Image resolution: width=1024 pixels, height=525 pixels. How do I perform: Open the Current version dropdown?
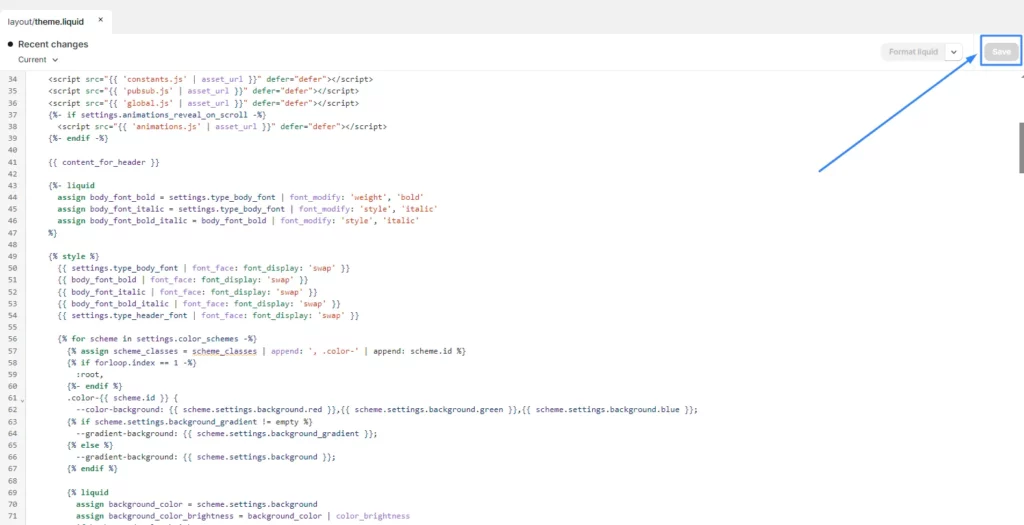click(38, 59)
